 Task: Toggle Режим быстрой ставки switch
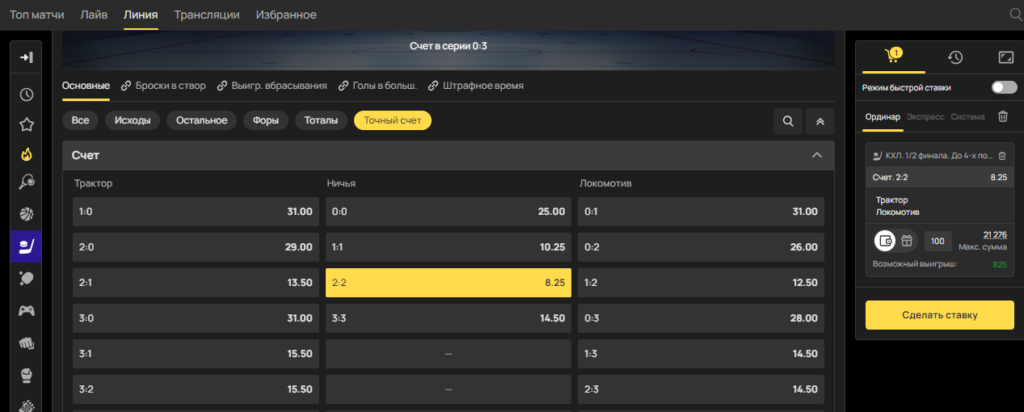(1004, 87)
